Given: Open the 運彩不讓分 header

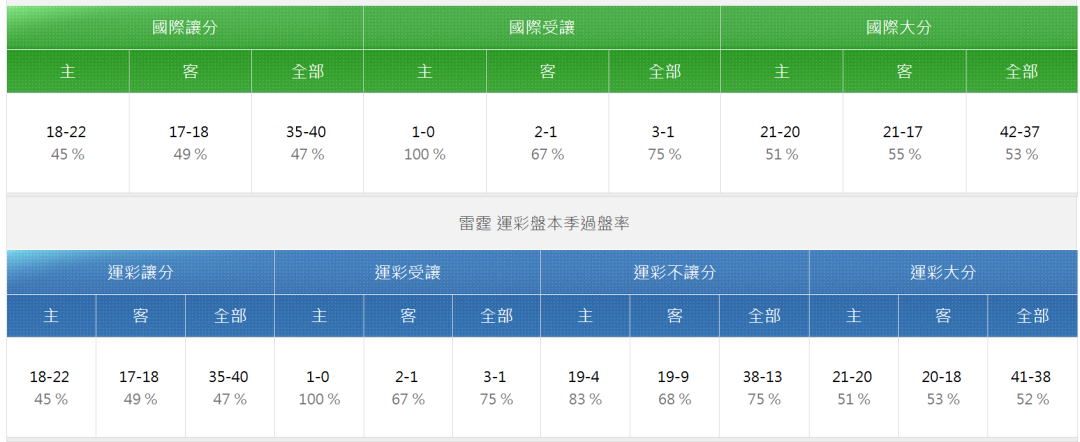Looking at the screenshot, I should [675, 272].
